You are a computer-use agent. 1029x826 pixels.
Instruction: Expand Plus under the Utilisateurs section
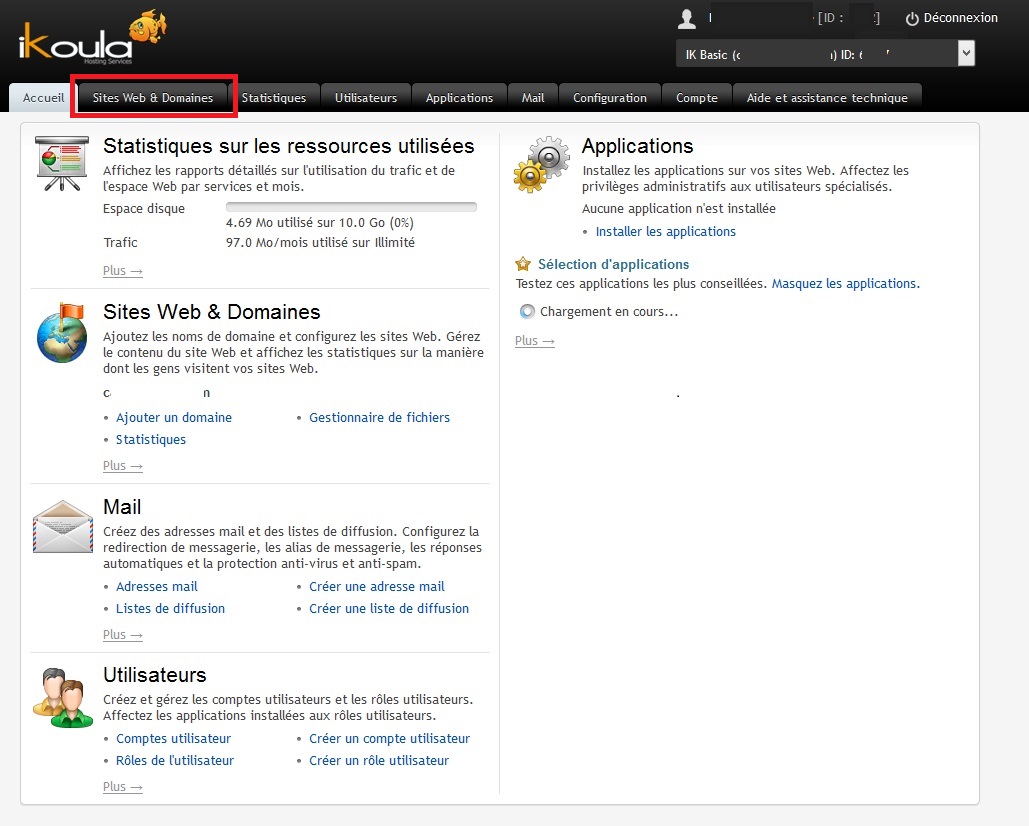pyautogui.click(x=122, y=787)
